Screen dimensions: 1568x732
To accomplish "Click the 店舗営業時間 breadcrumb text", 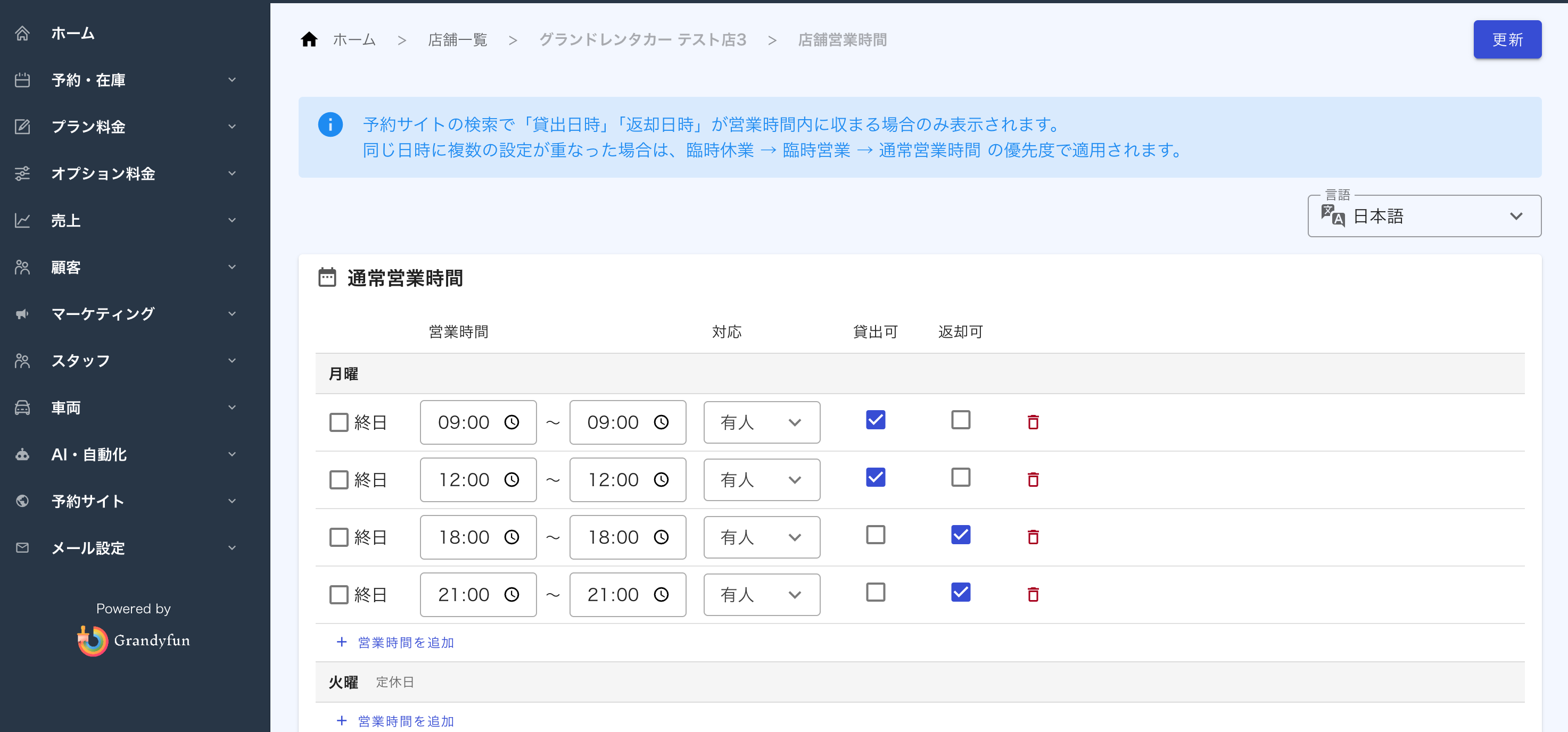I will pyautogui.click(x=842, y=39).
